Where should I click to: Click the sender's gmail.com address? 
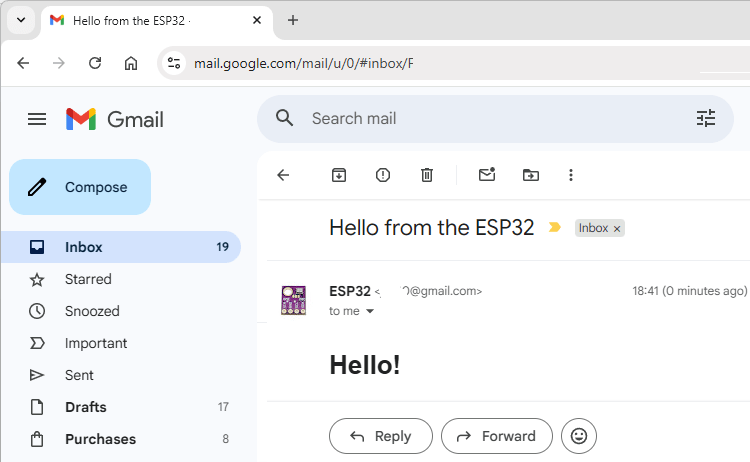coord(429,291)
